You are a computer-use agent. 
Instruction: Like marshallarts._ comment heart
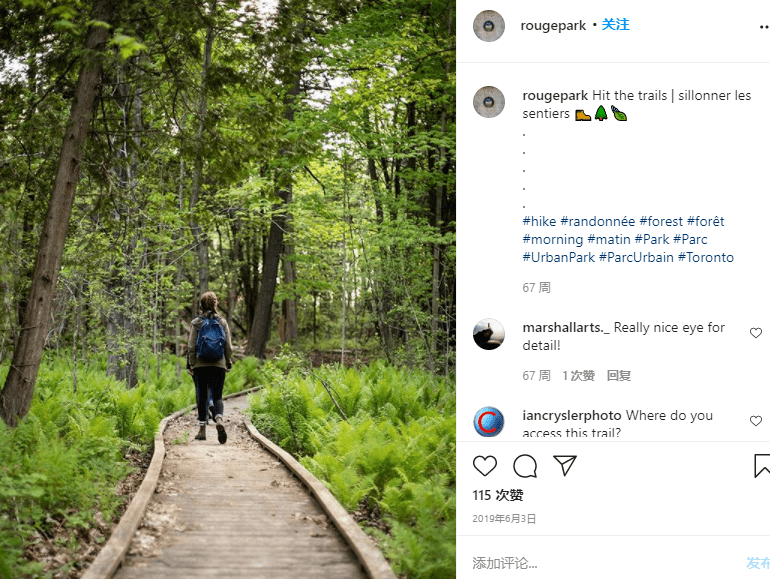click(x=756, y=333)
